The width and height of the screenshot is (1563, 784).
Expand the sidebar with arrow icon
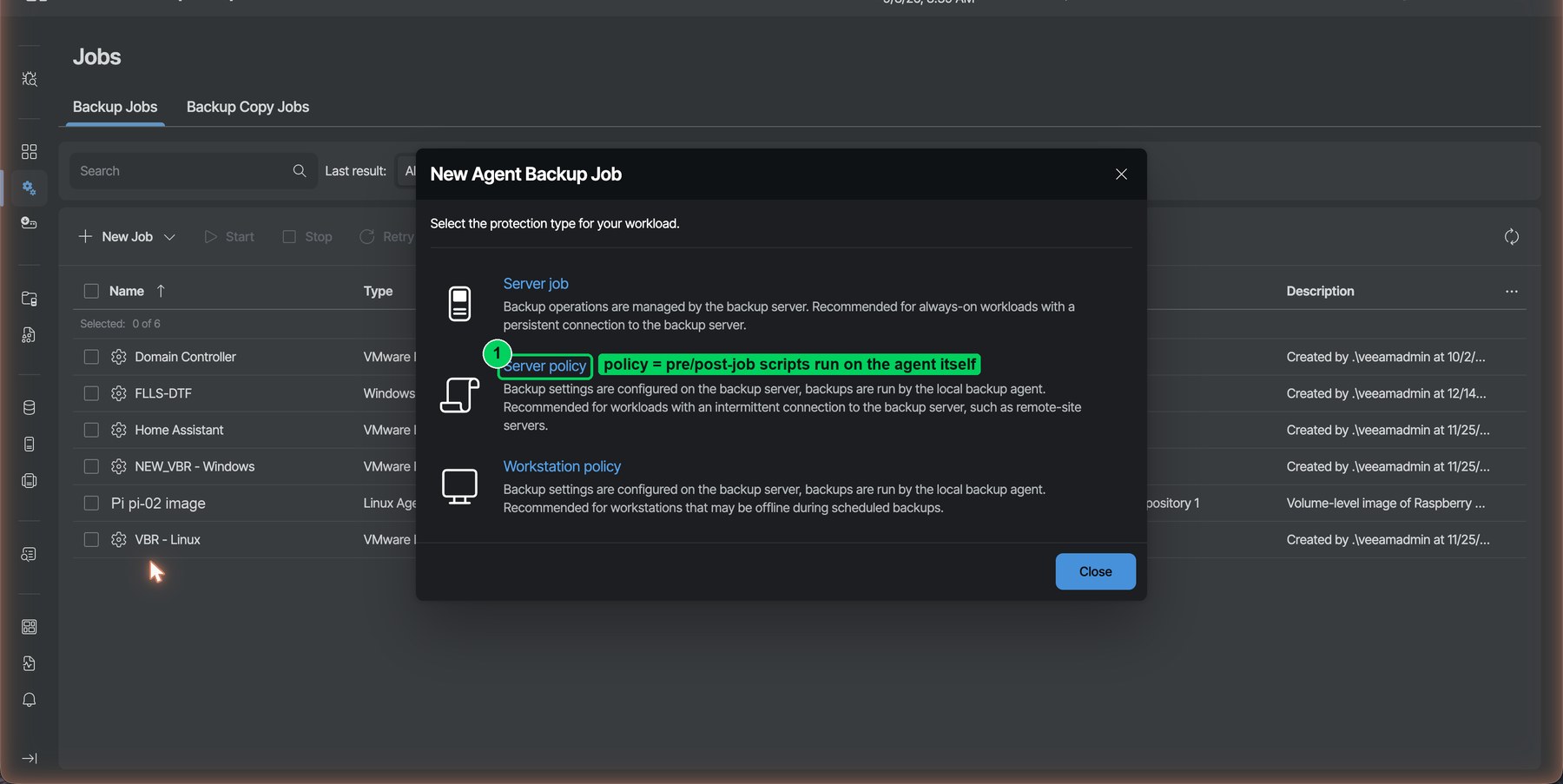[29, 759]
